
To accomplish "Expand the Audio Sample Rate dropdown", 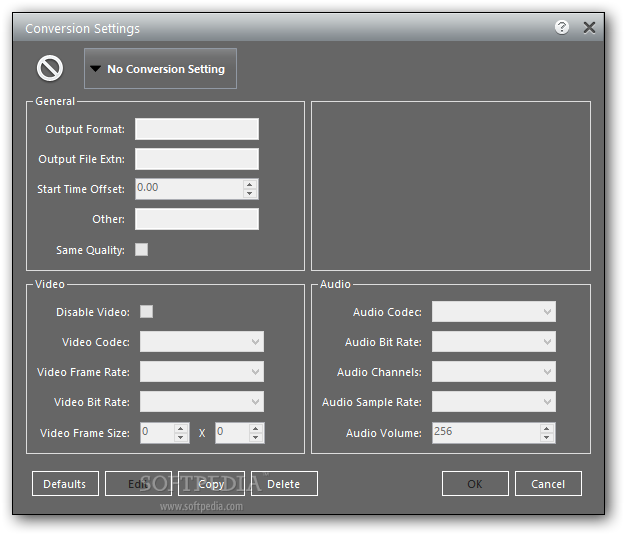I will tap(494, 401).
